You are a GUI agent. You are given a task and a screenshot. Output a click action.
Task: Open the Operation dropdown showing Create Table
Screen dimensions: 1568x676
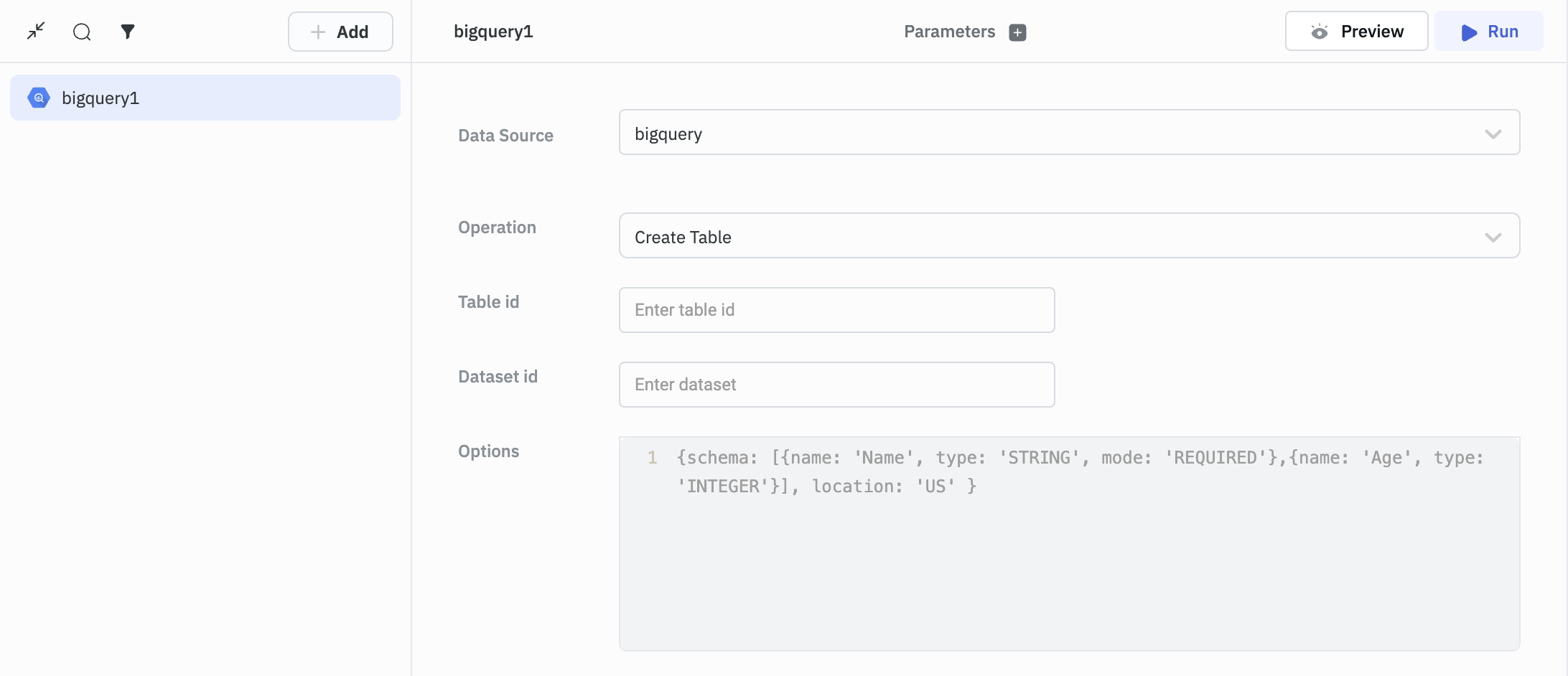(1048, 236)
